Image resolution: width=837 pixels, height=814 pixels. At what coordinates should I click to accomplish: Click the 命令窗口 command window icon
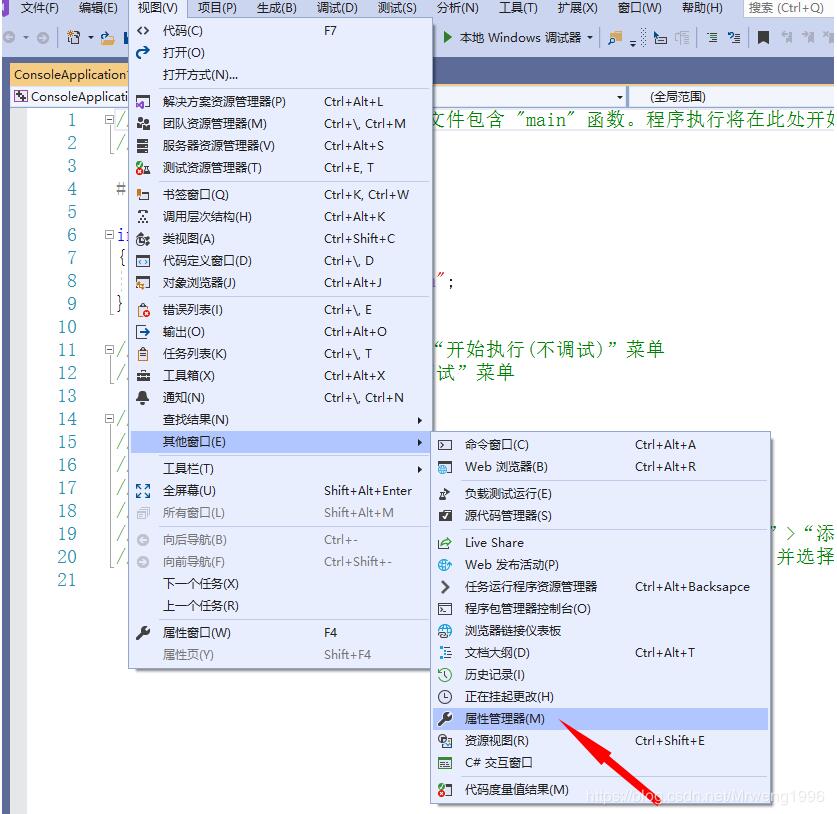[445, 445]
